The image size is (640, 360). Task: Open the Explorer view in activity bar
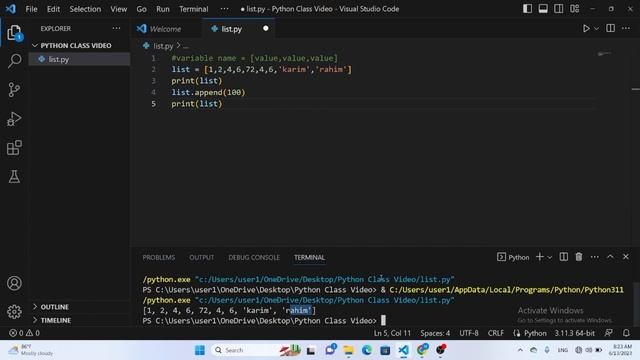pos(14,33)
